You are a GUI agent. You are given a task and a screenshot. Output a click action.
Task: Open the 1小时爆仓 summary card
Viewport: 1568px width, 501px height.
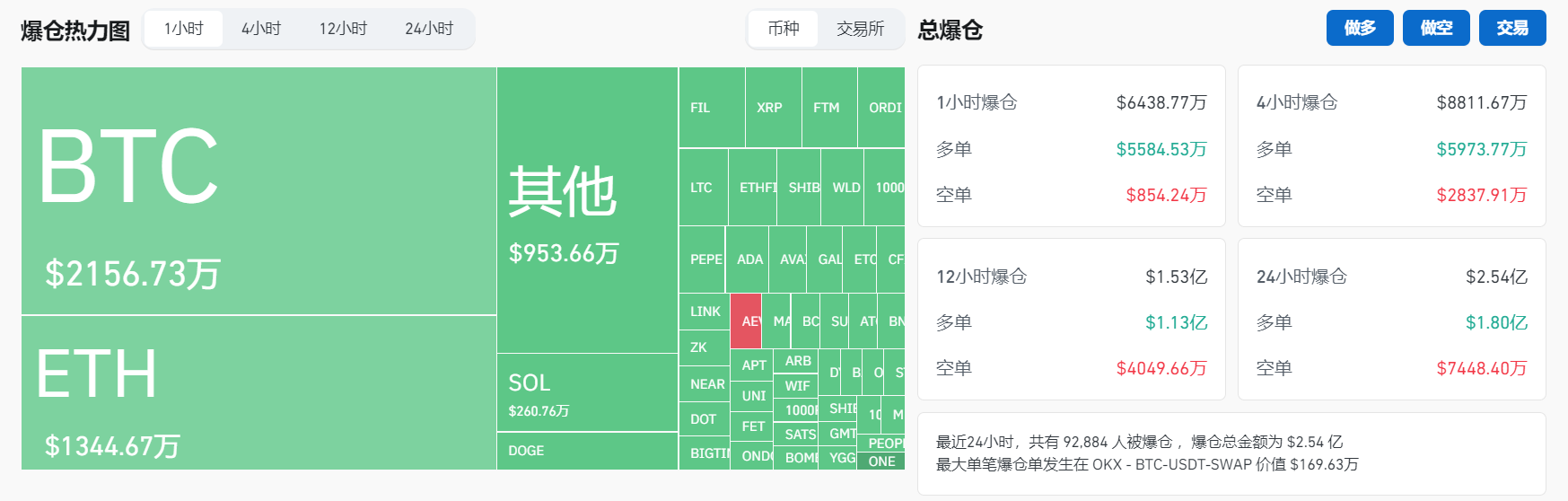tap(1071, 145)
